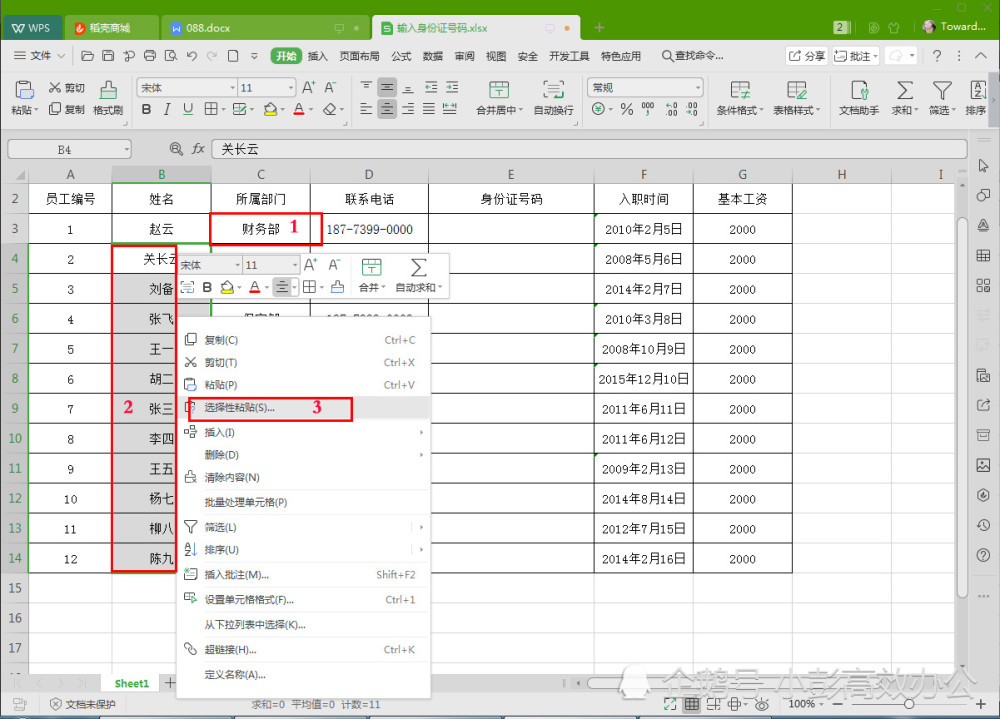Open the Table Style tool

(797, 98)
